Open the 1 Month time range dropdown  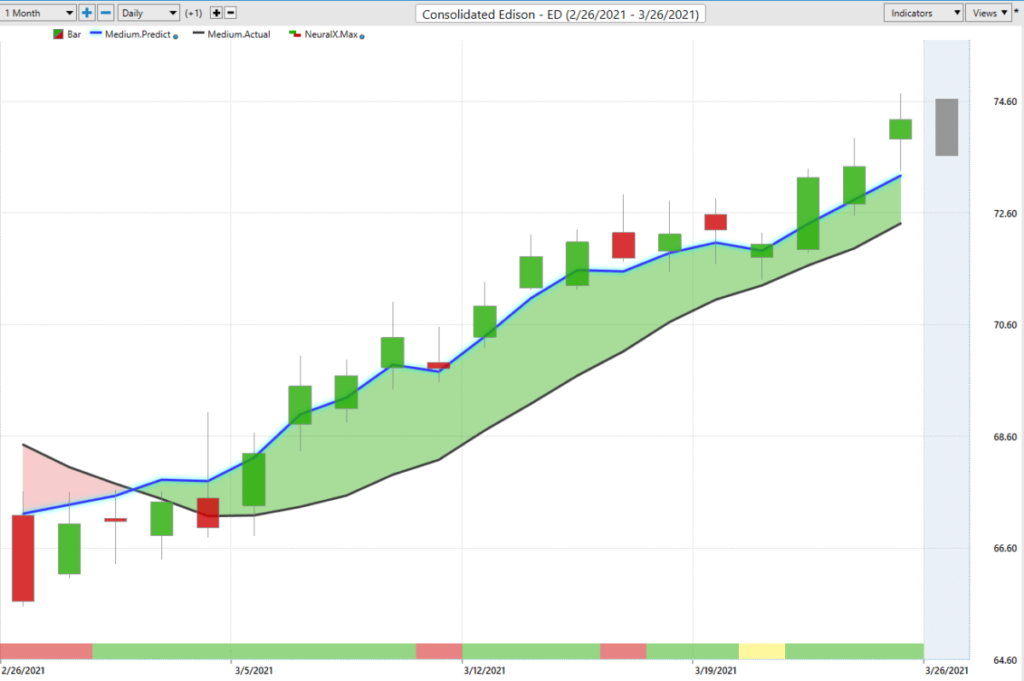pyautogui.click(x=39, y=12)
